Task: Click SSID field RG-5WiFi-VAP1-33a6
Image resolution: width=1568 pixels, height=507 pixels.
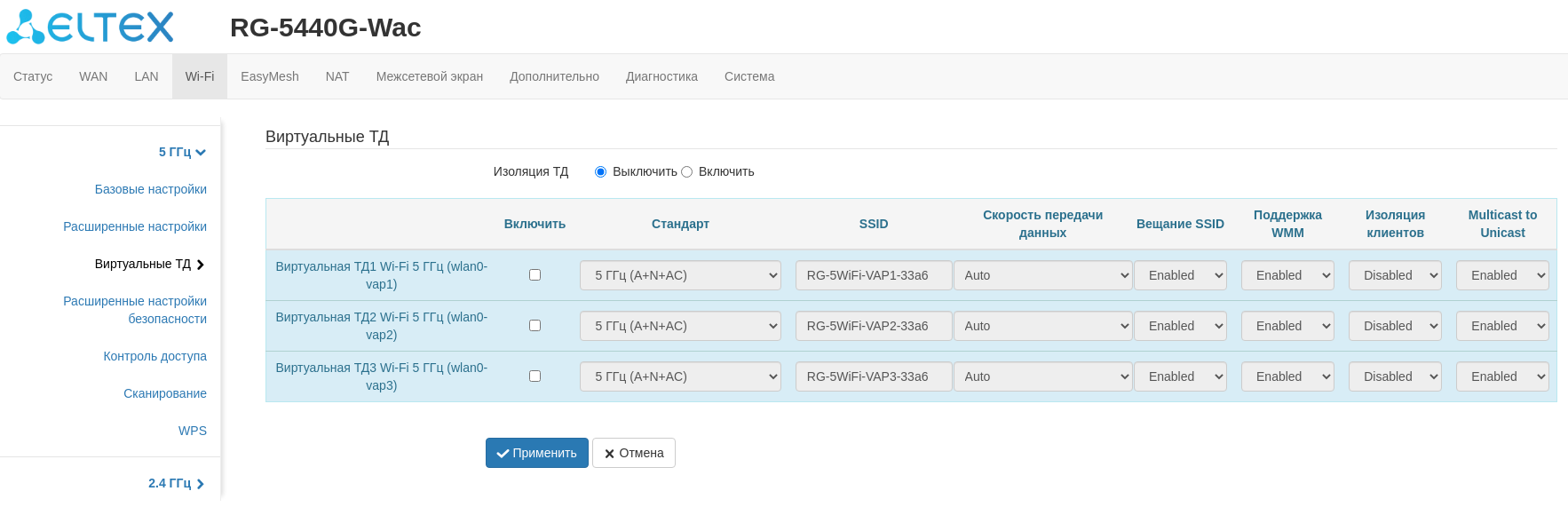Action: pos(874,275)
